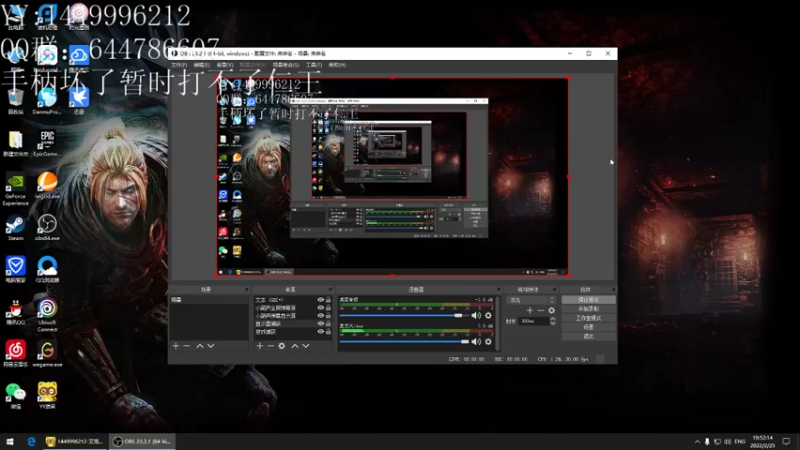Open Windows Start button
800x450 pixels.
tap(10, 441)
